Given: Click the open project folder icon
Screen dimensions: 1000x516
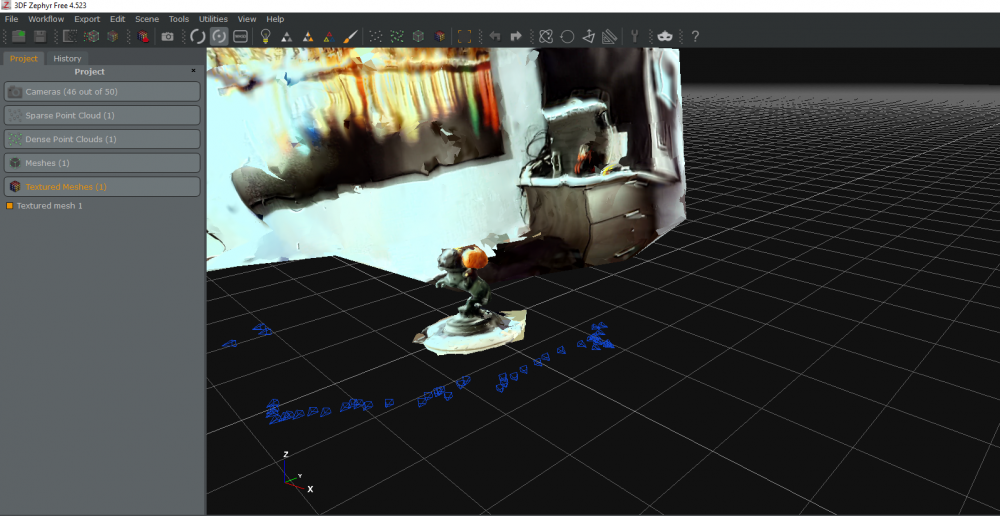Looking at the screenshot, I should 19,36.
